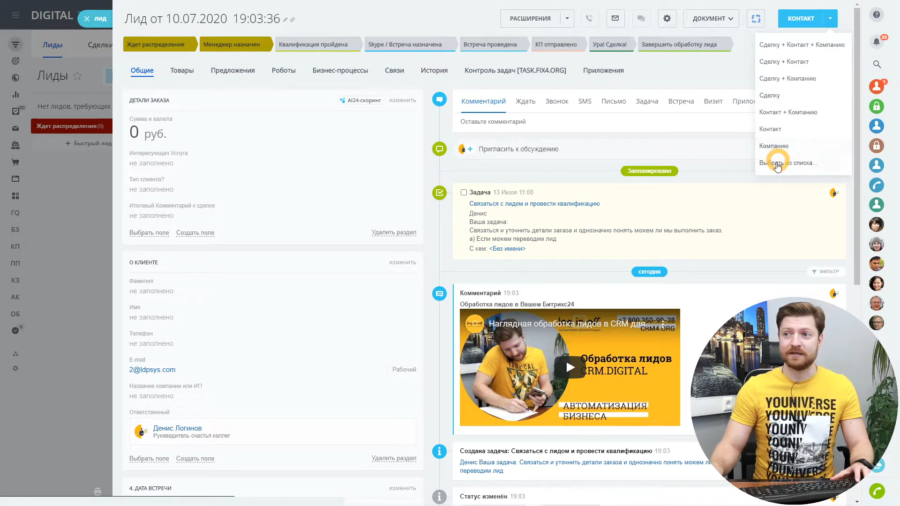Open the shopping cart icon in left sidebar
Viewport: 900px width, 506px height.
pyautogui.click(x=15, y=162)
